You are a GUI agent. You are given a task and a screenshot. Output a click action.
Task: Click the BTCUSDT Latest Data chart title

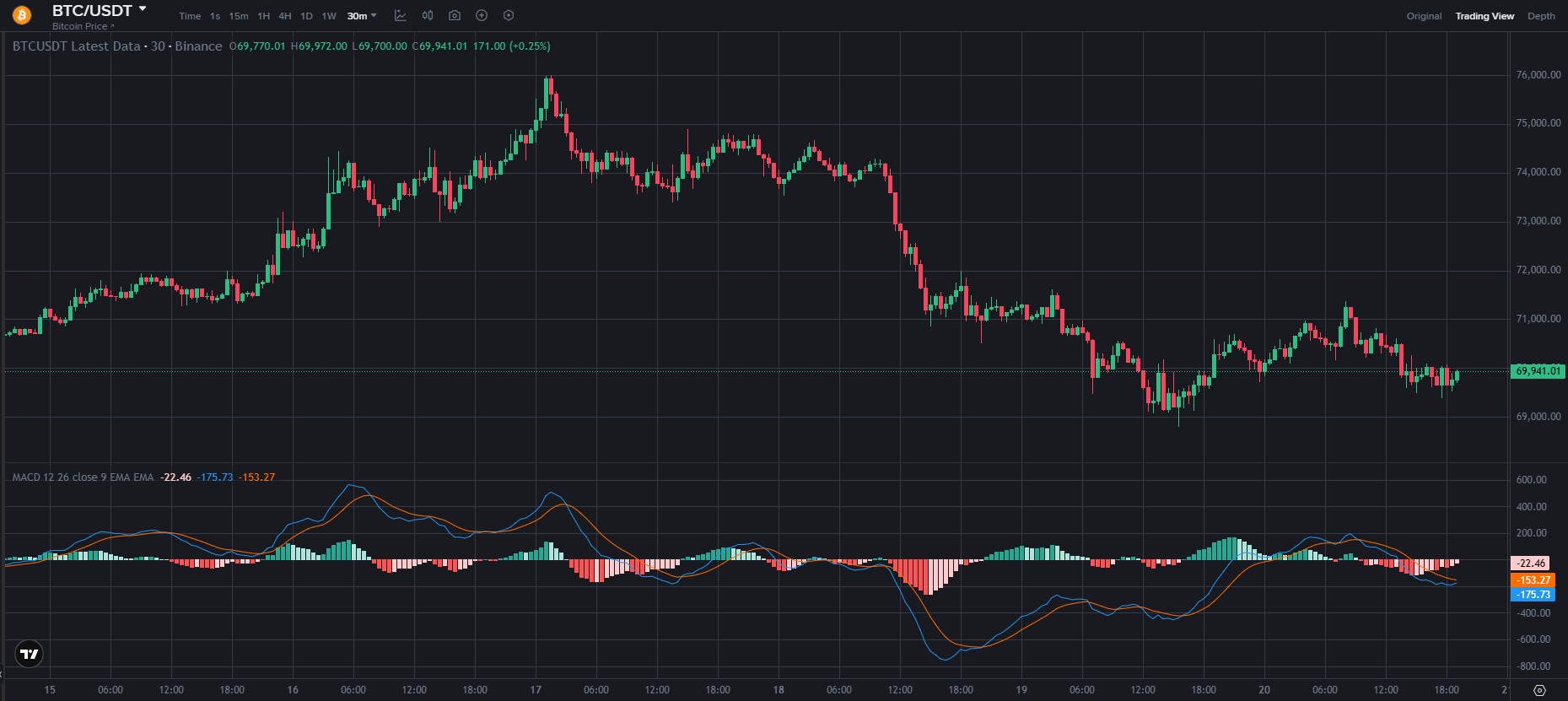point(117,46)
